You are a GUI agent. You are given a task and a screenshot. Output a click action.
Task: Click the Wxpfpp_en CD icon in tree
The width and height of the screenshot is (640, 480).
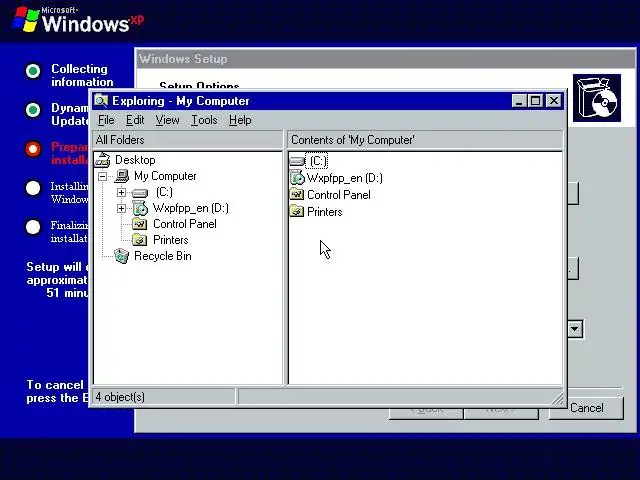point(140,208)
